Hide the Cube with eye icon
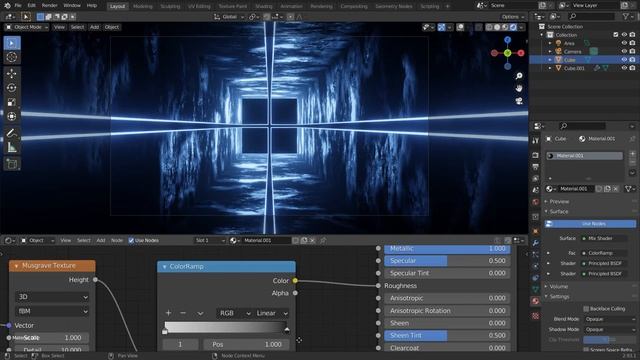 (624, 60)
